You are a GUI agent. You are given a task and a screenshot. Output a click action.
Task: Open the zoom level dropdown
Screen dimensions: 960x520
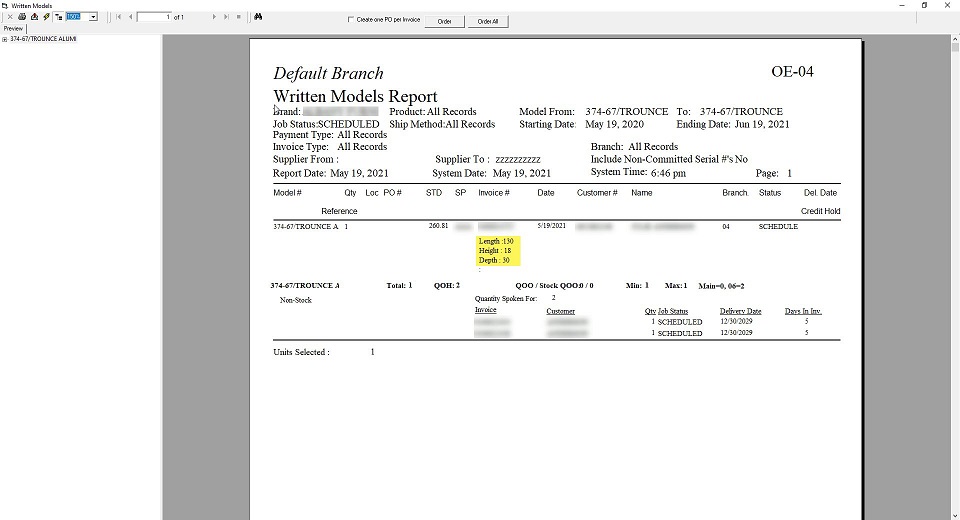pyautogui.click(x=93, y=18)
